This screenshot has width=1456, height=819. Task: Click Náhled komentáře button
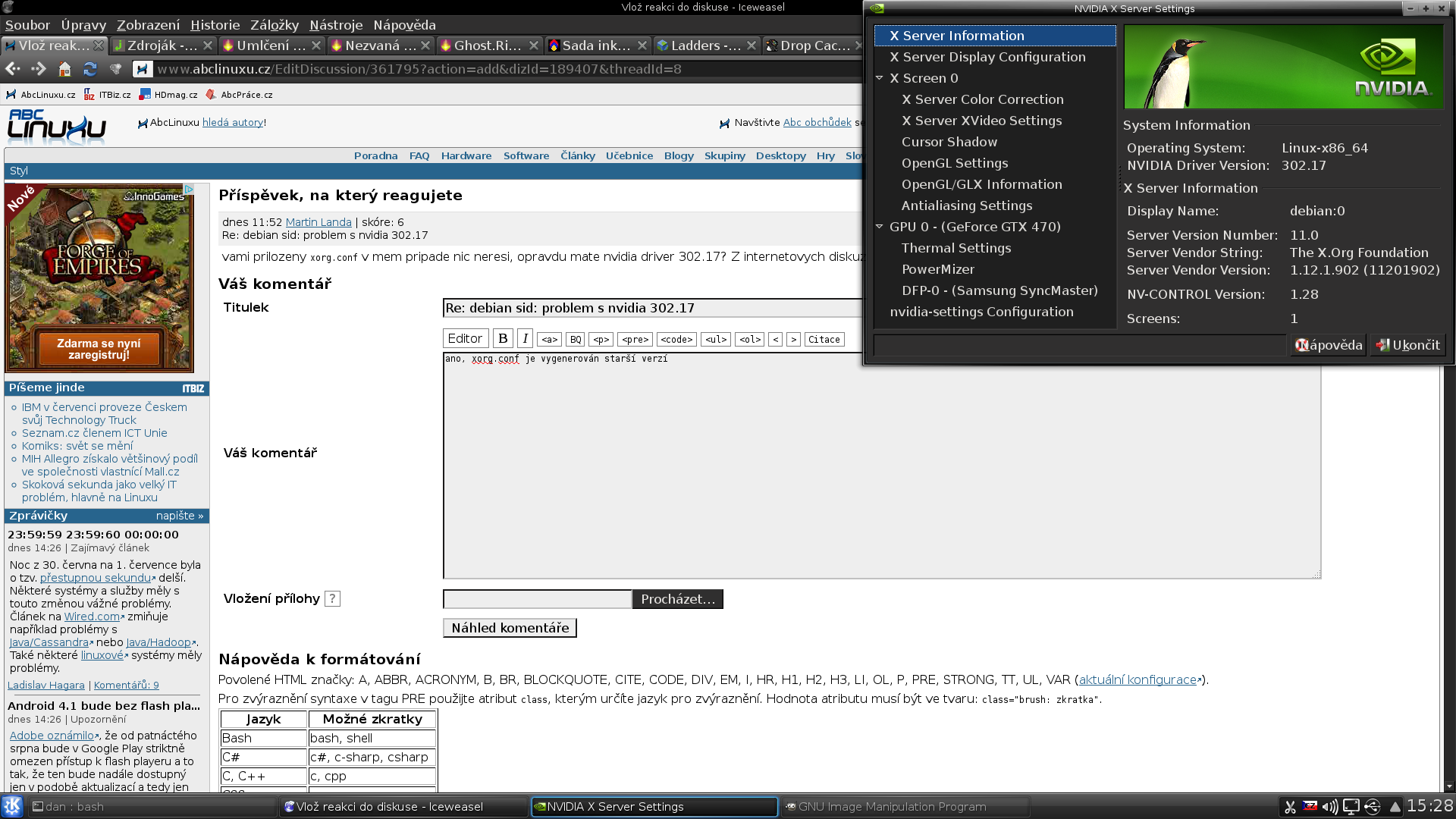pos(510,628)
